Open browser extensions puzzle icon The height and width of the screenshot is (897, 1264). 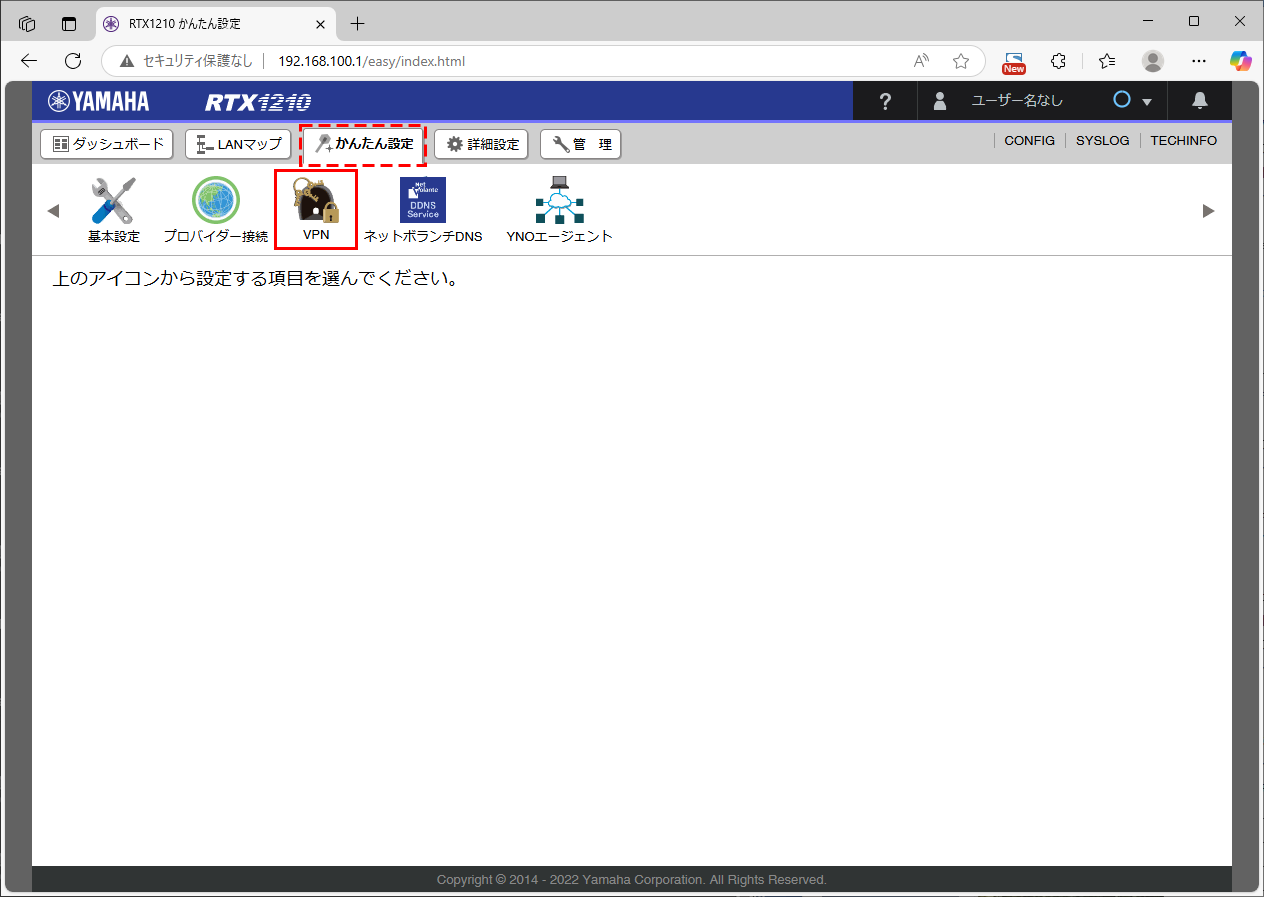(x=1059, y=61)
